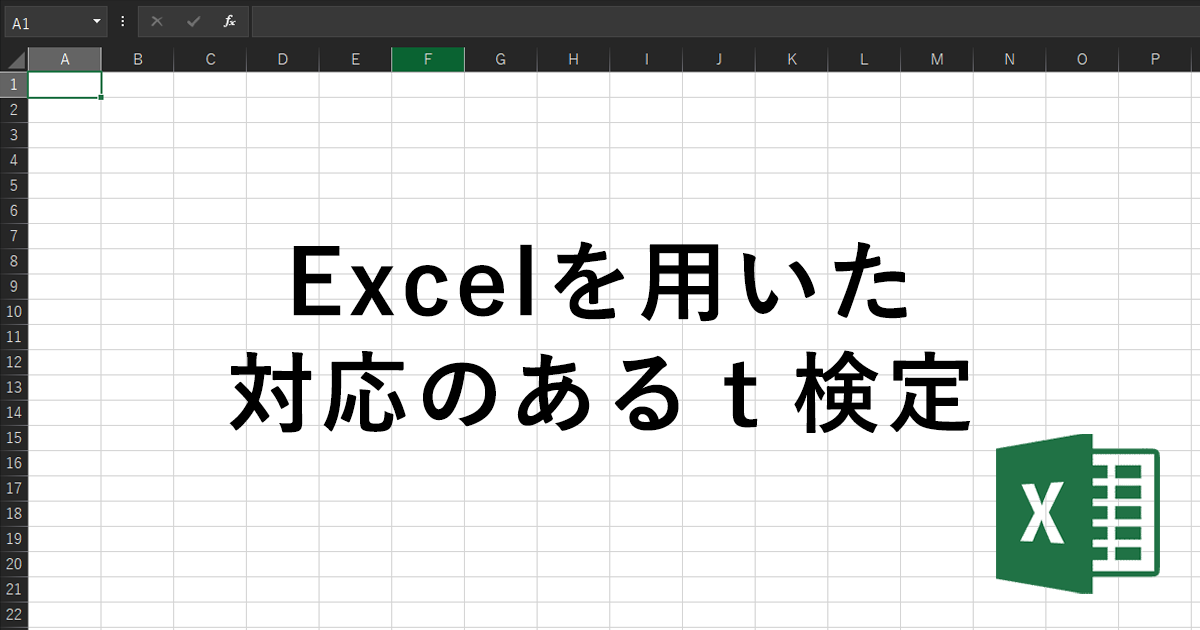1200x630 pixels.
Task: Select column P header
Action: (x=1155, y=59)
